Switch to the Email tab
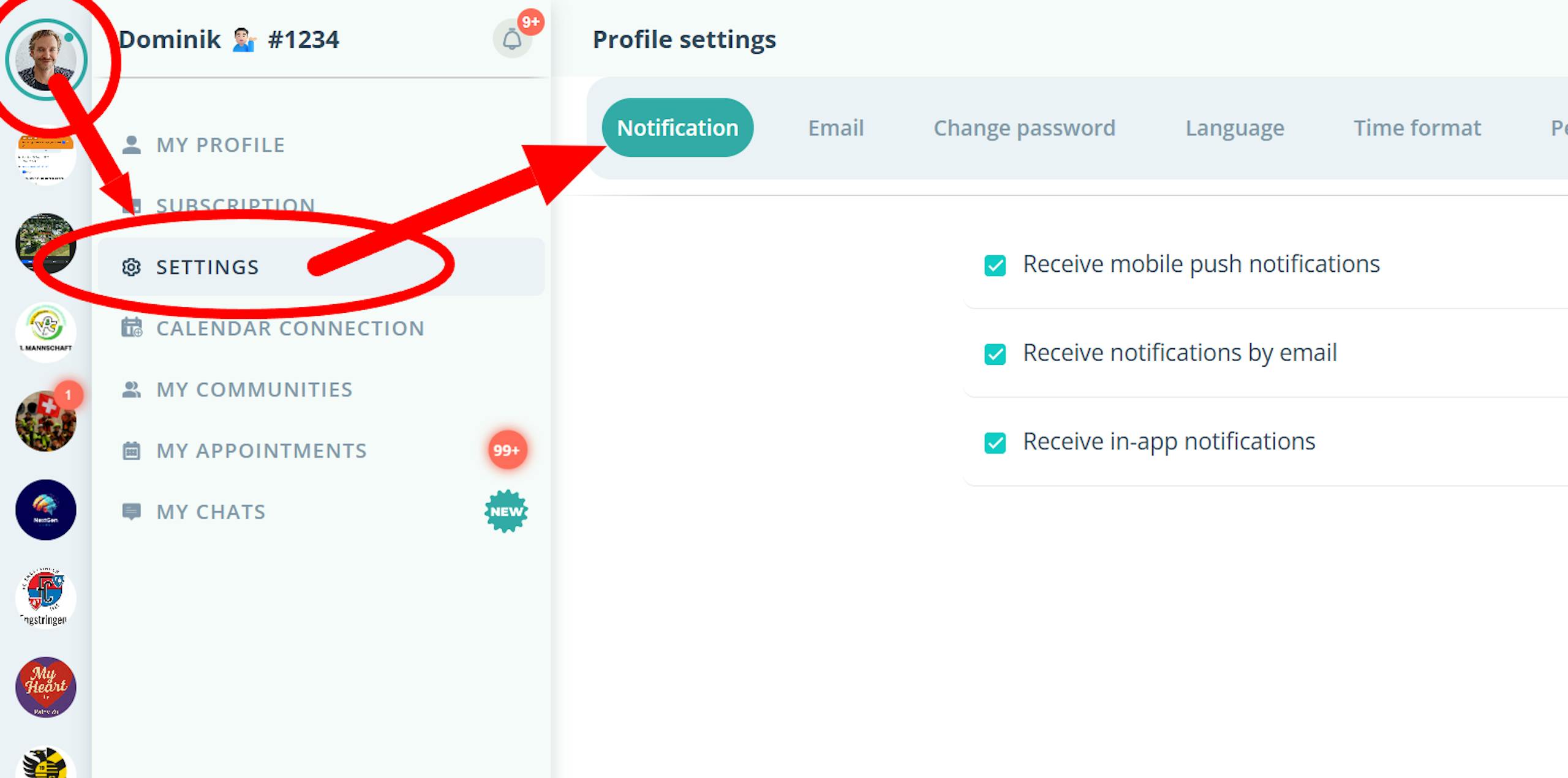The image size is (1568, 778). tap(835, 128)
